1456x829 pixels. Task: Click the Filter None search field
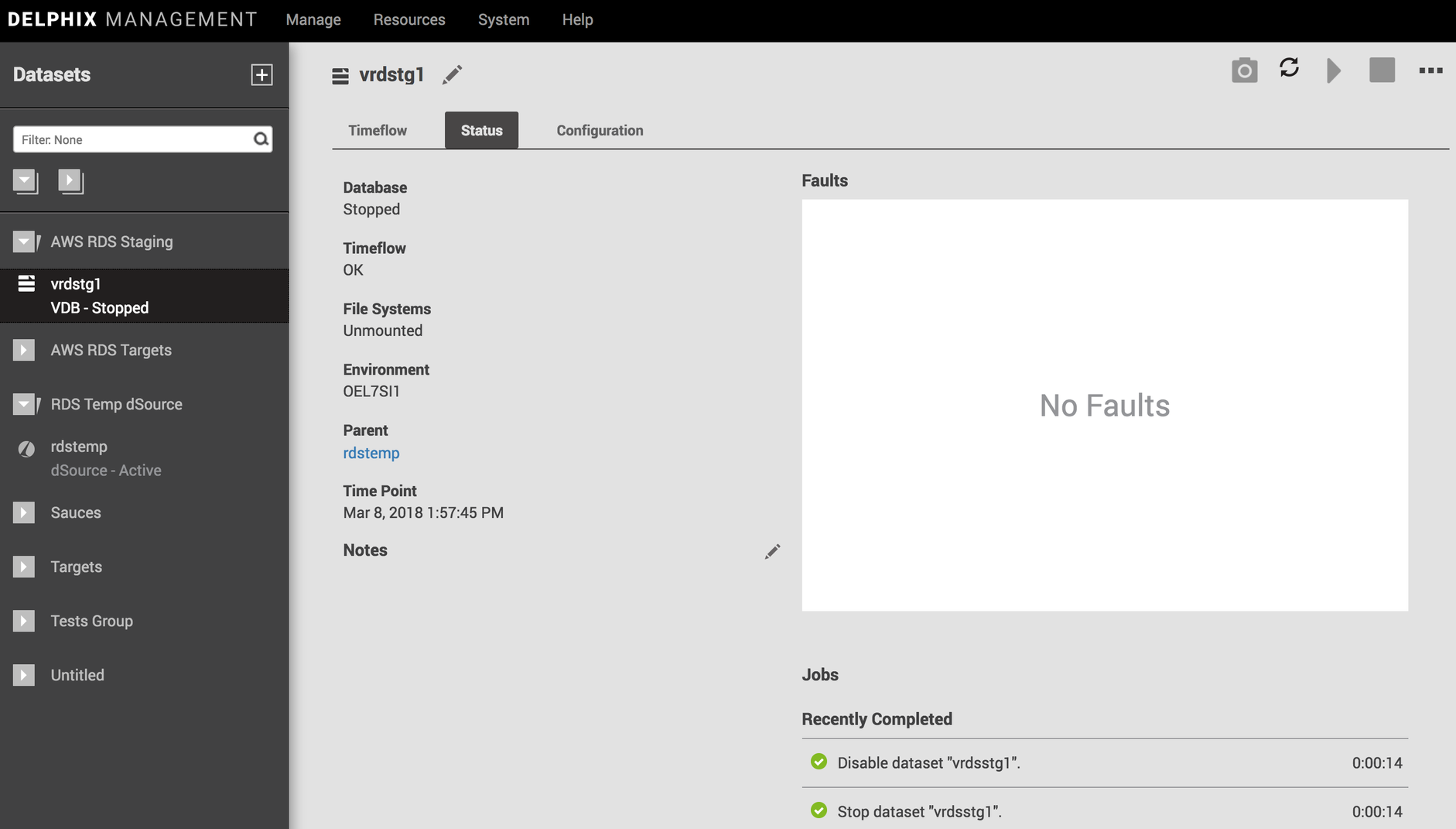coord(142,139)
